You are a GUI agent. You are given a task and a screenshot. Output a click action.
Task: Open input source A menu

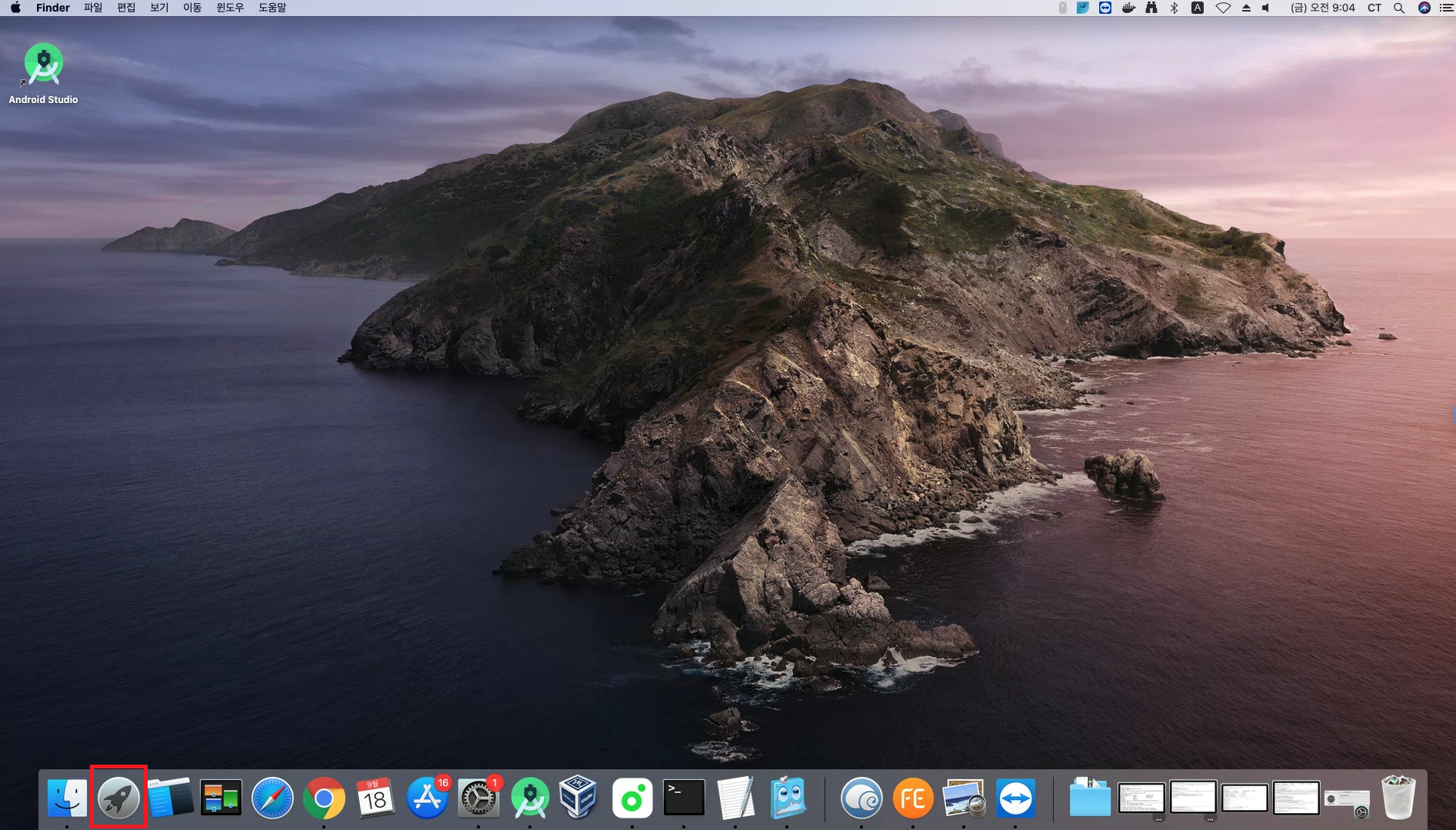[x=1198, y=8]
